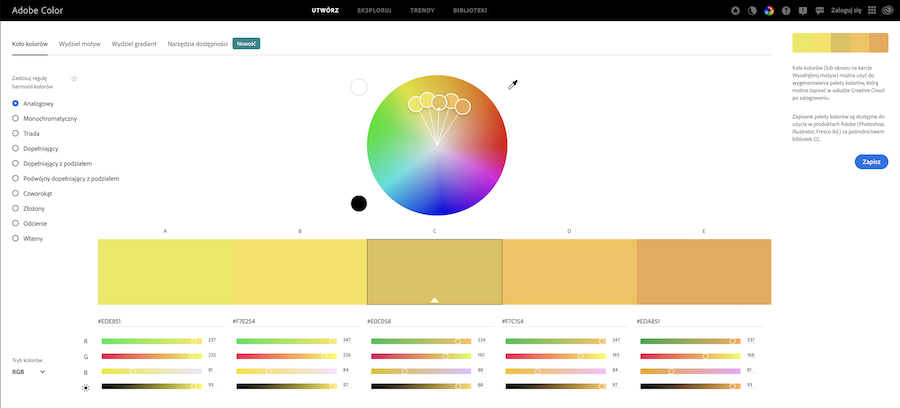The image size is (900, 408).
Task: Click the G value 168 field of swatch E
Action: (751, 356)
